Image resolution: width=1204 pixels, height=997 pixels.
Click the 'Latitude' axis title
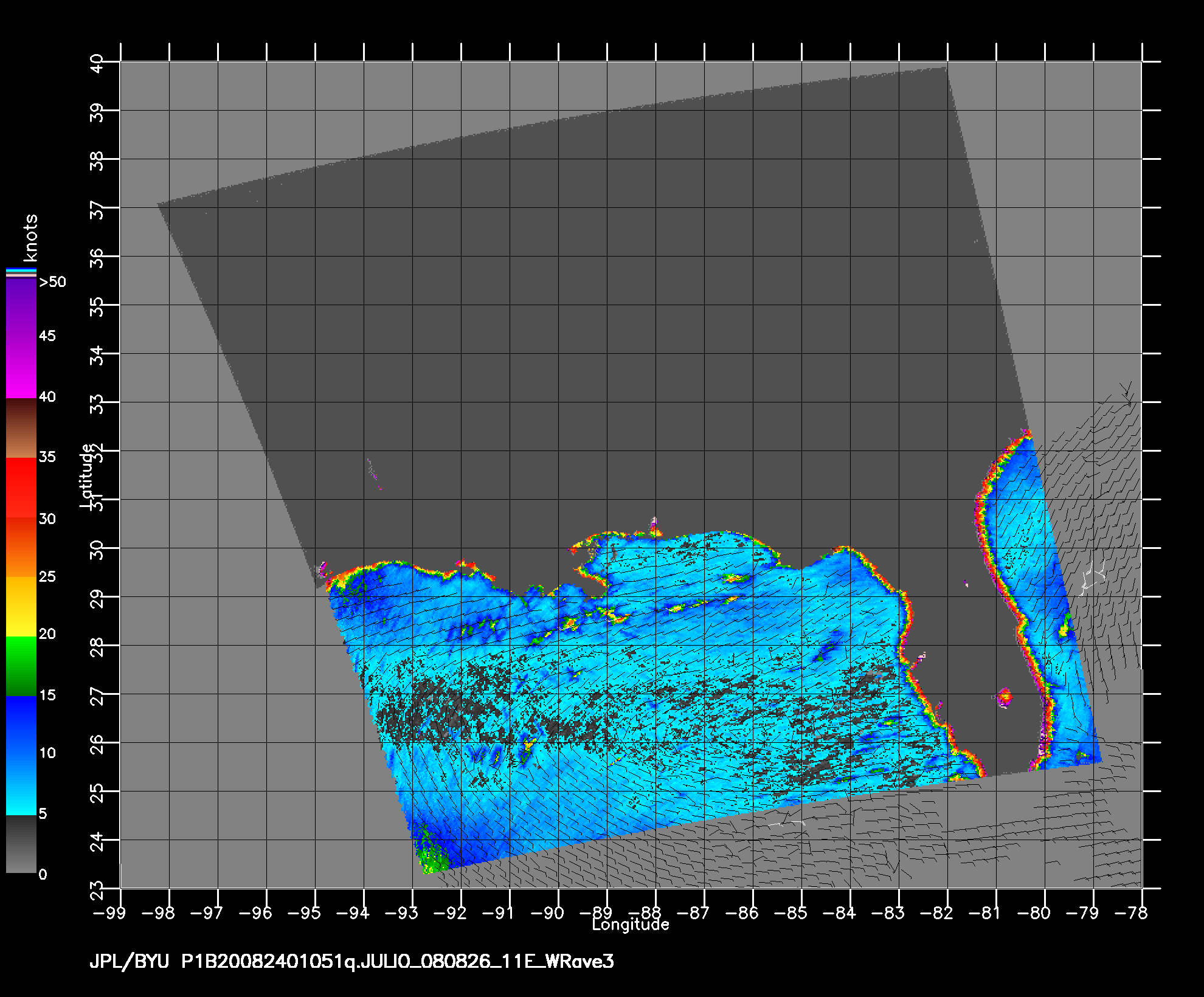pyautogui.click(x=88, y=477)
